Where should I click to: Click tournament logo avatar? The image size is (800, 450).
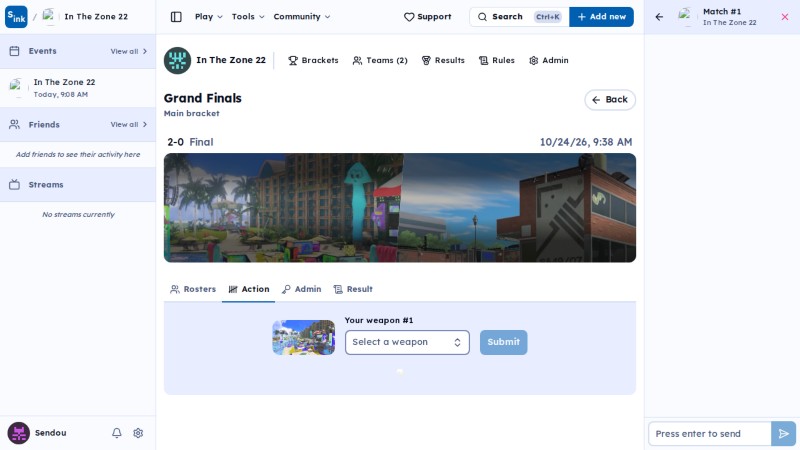177,60
